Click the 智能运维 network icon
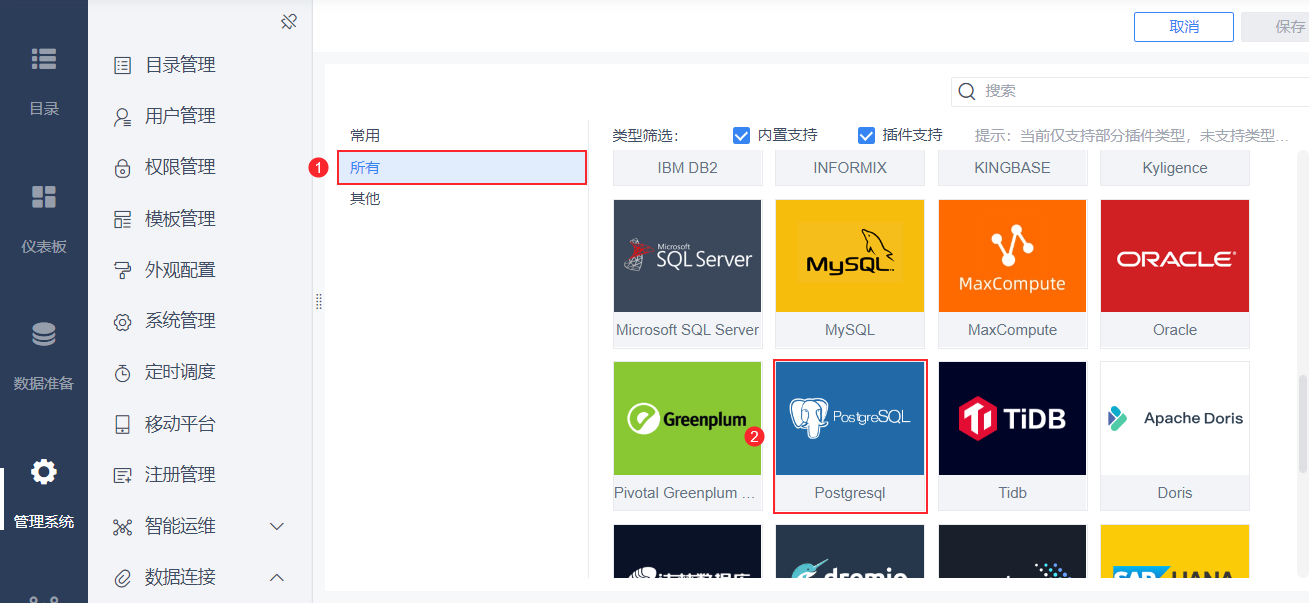 pyautogui.click(x=123, y=527)
